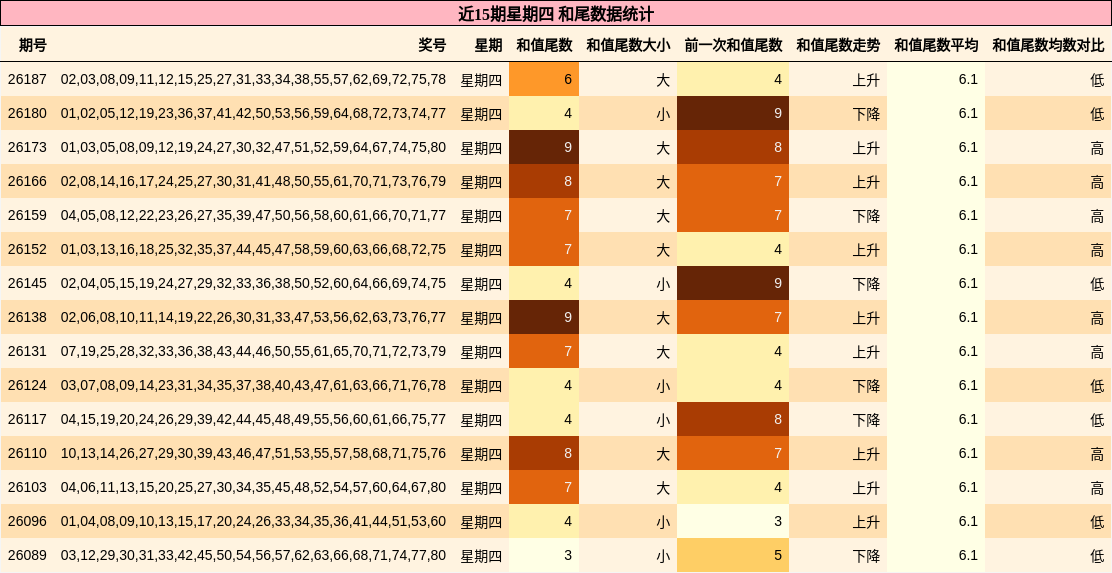The width and height of the screenshot is (1112, 573).
Task: Click the 前一次和值尾数 cell 8 in row 26117
Action: pyautogui.click(x=733, y=420)
